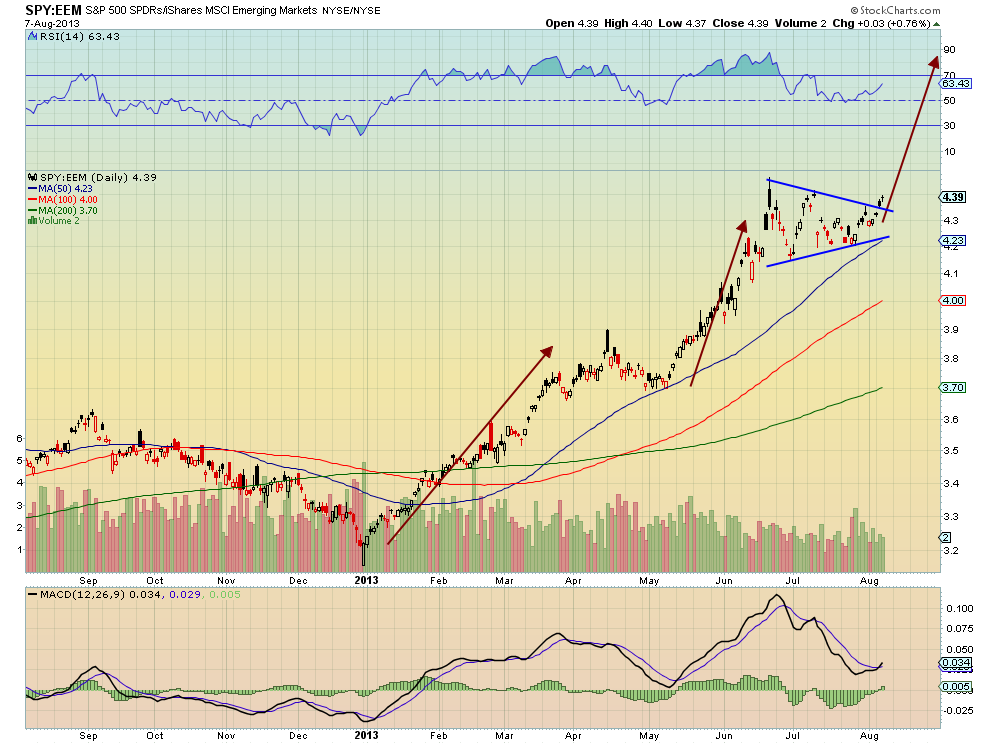The height and width of the screenshot is (744, 990).
Task: Click the NYSE/NYSE exchange label
Action: point(351,11)
